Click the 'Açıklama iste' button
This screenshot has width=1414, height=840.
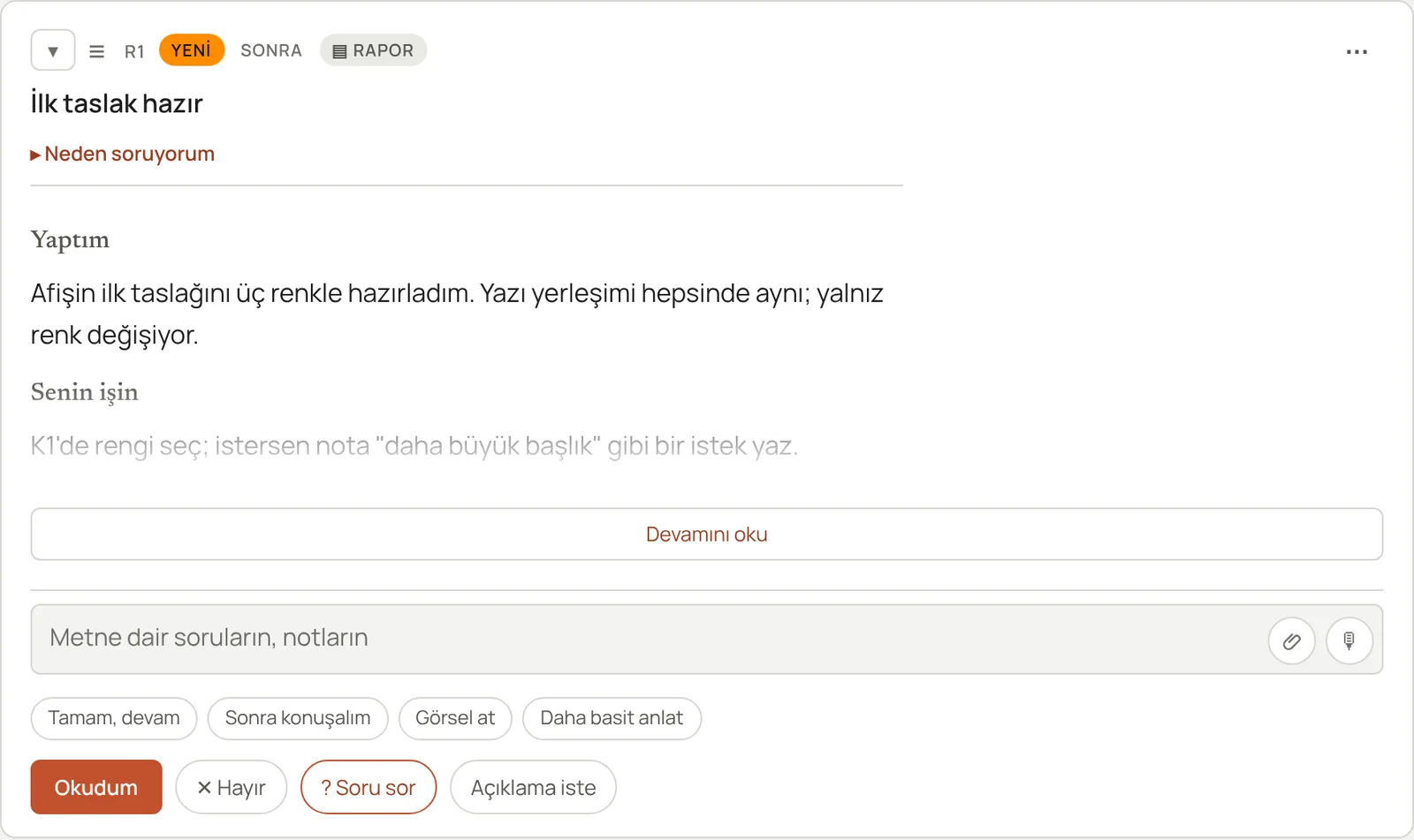[533, 787]
